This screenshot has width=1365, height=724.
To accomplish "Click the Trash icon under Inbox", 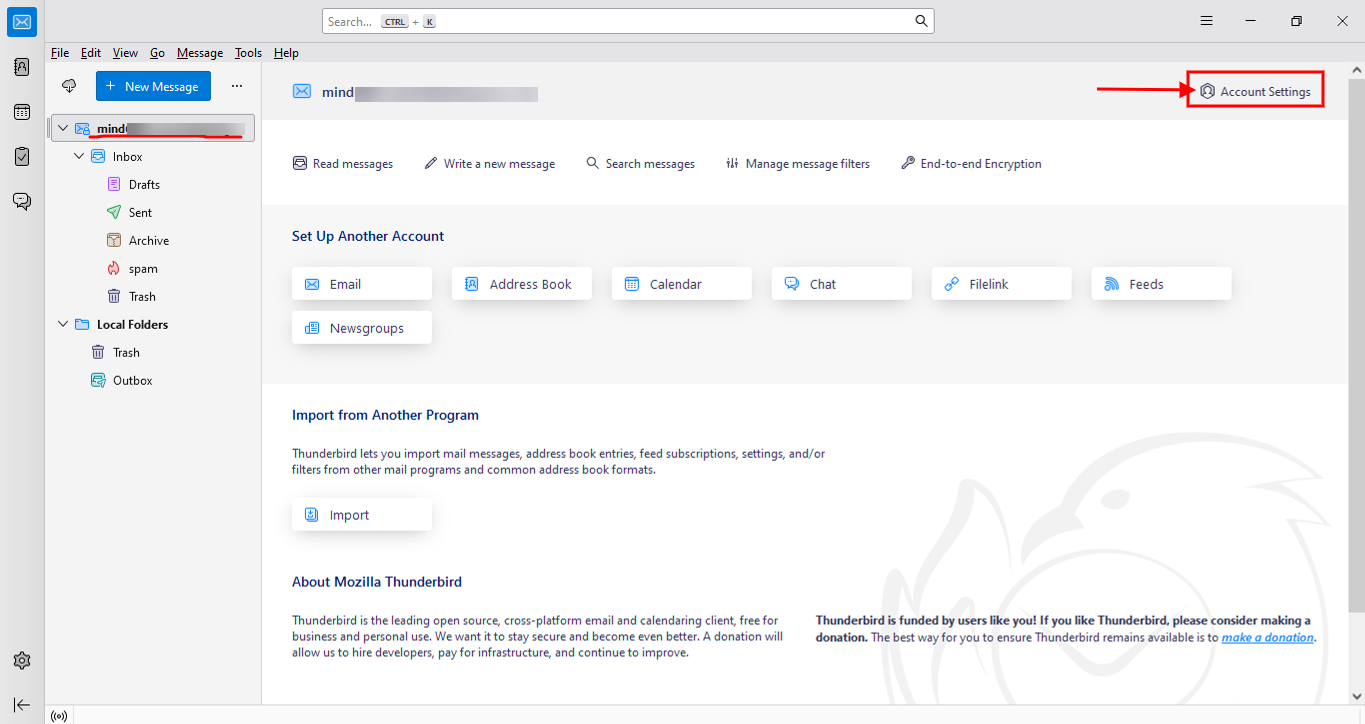I will click(x=114, y=297).
